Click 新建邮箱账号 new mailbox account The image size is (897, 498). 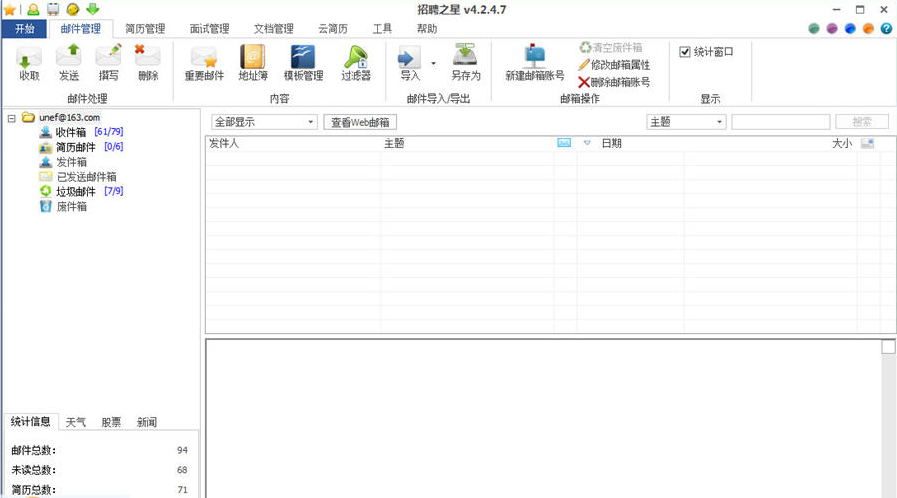[534, 63]
